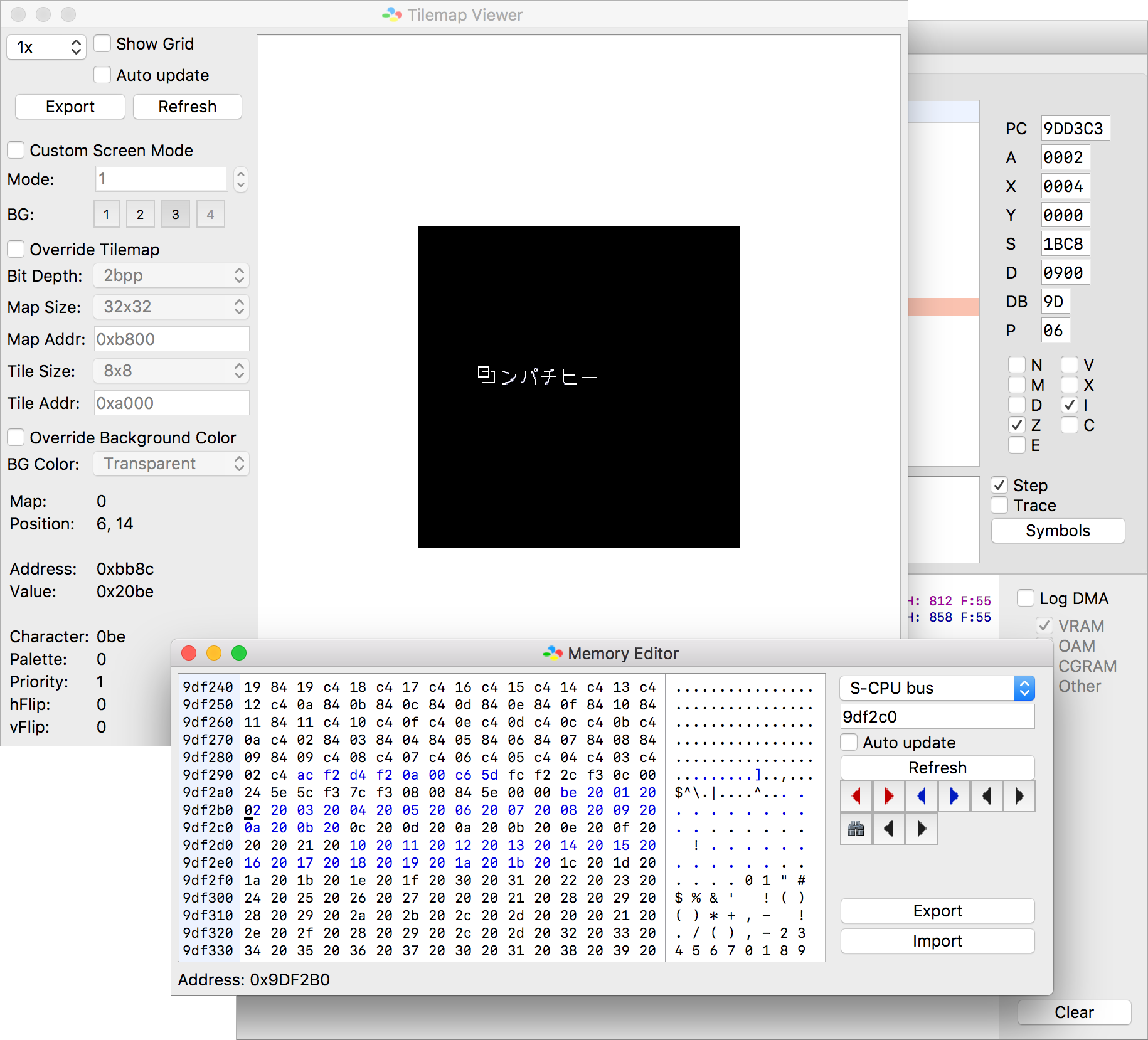The width and height of the screenshot is (1148, 1040).
Task: Open Tile Size 8x8 dropdown
Action: 171,371
